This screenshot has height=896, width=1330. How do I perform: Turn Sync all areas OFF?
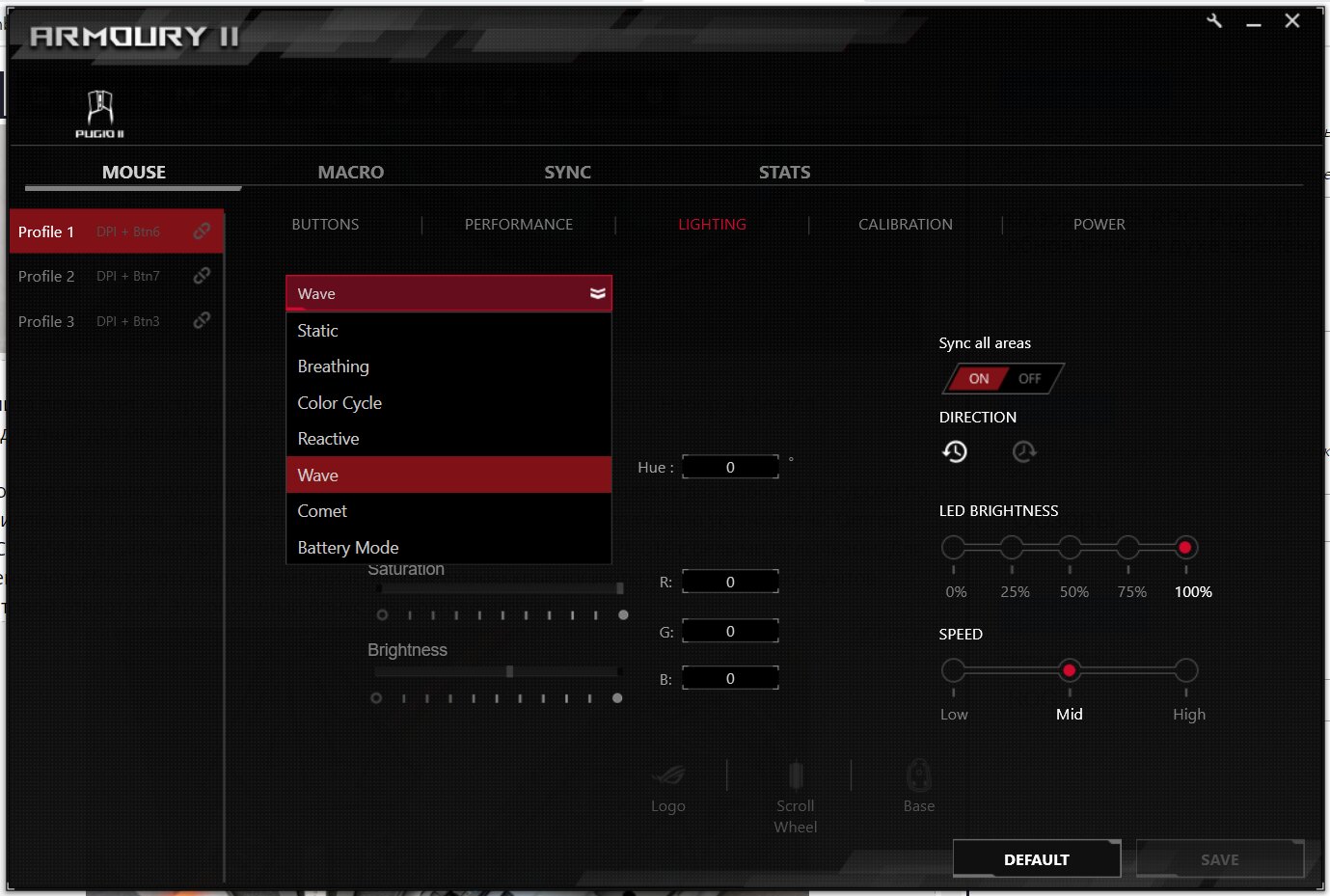1030,379
